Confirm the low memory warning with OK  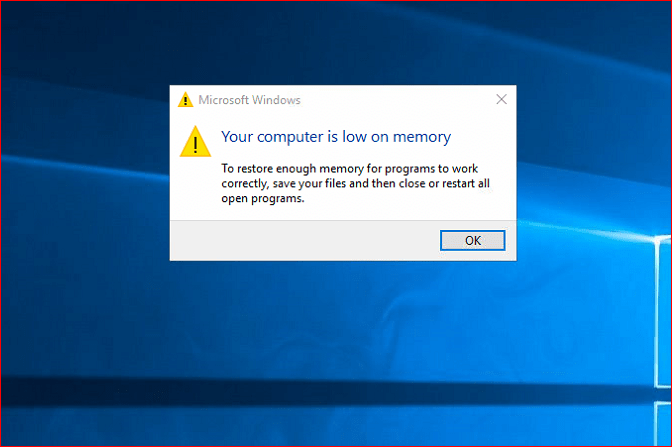pos(473,240)
